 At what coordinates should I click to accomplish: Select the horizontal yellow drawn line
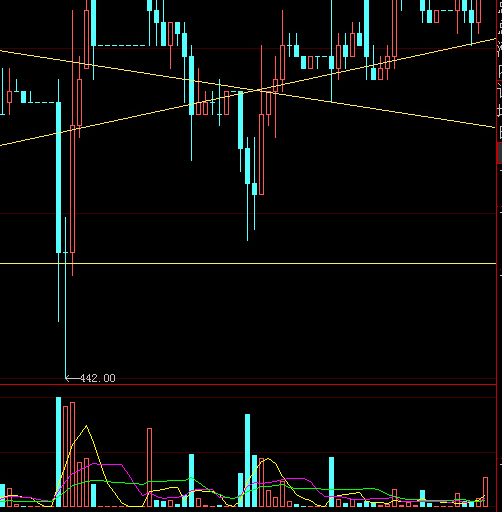click(x=248, y=264)
